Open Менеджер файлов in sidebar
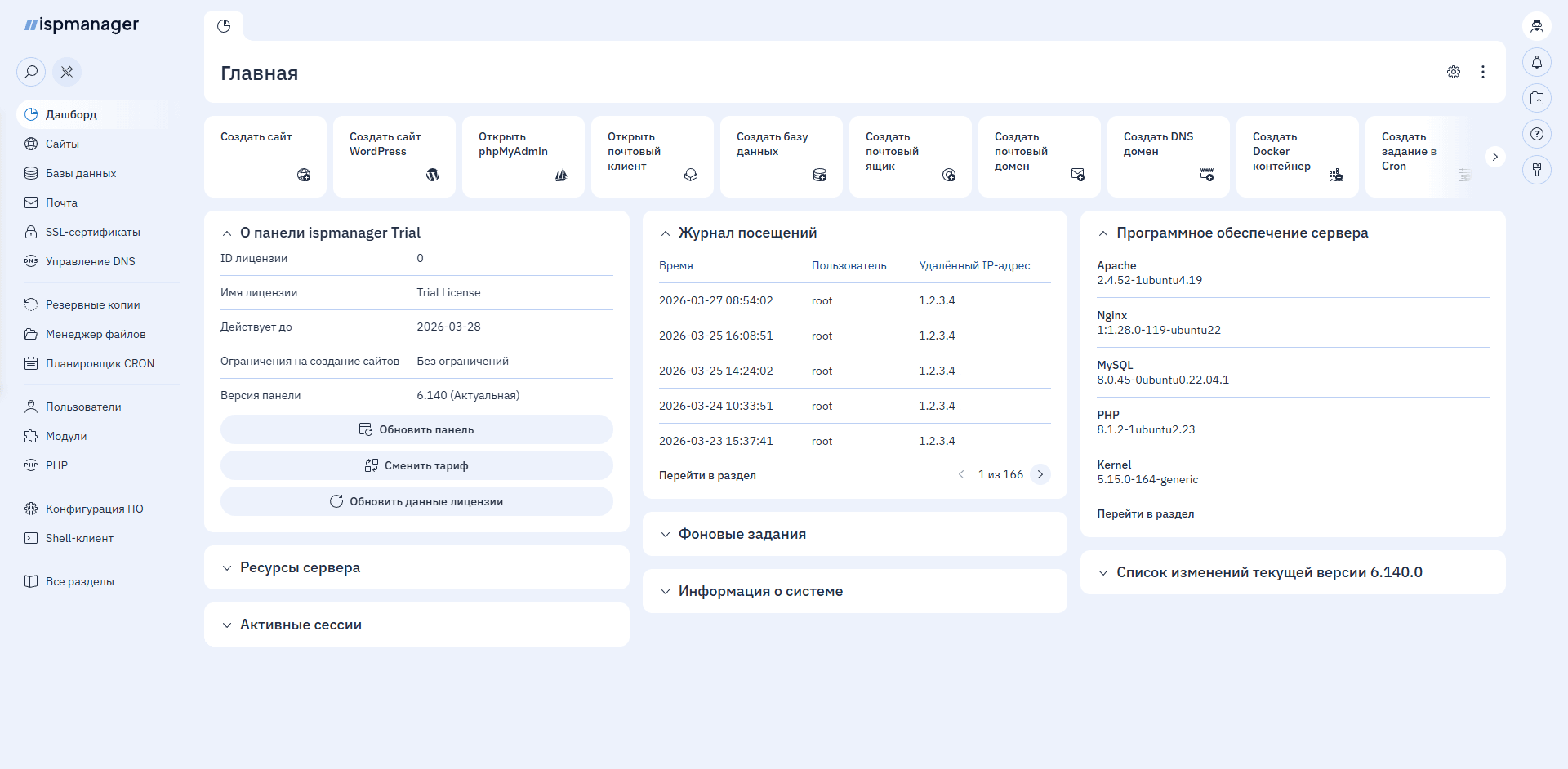This screenshot has height=769, width=1568. pyautogui.click(x=92, y=334)
